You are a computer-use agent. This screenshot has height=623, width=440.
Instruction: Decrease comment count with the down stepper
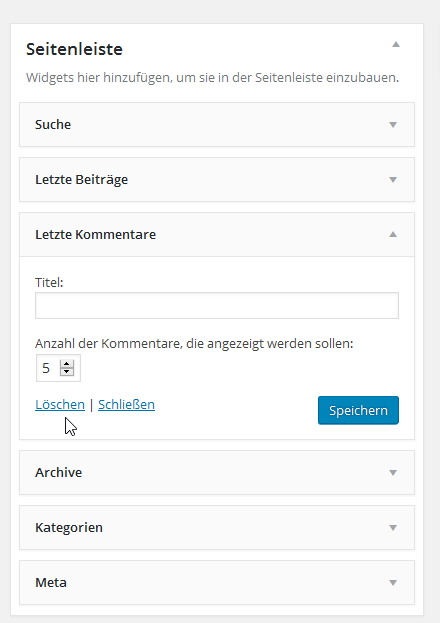coord(67,371)
